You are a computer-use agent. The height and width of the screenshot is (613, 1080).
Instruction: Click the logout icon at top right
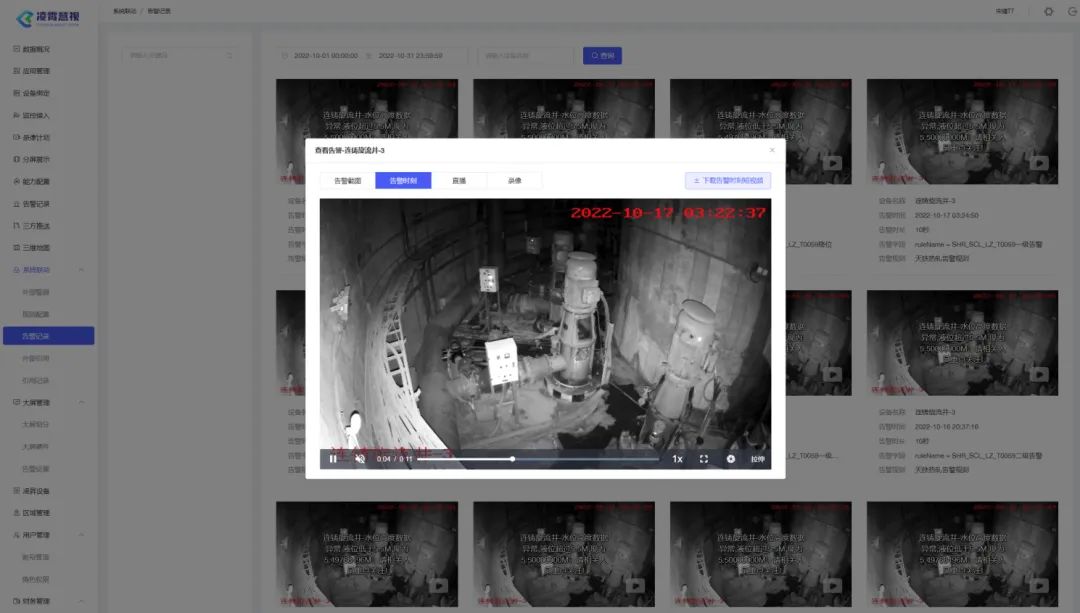1073,12
